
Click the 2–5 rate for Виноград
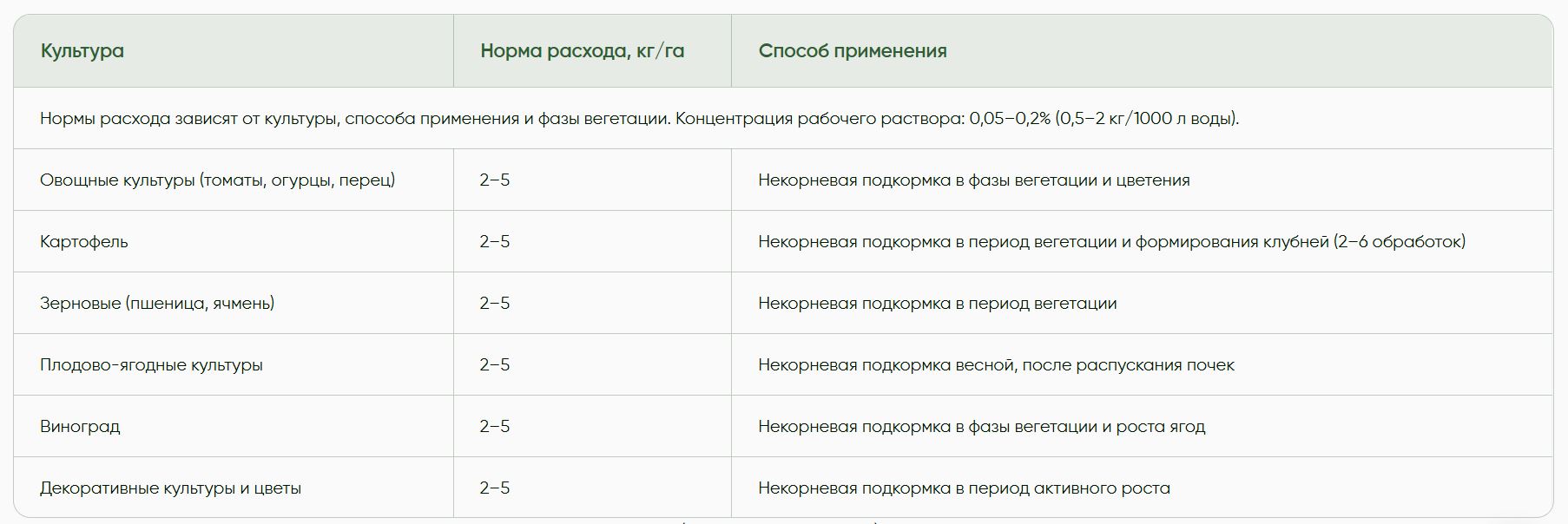[495, 427]
